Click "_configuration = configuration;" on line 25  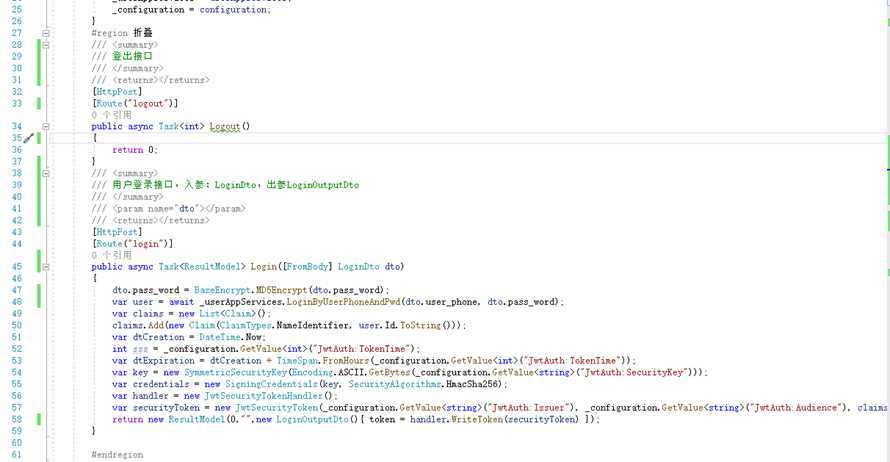click(x=192, y=10)
